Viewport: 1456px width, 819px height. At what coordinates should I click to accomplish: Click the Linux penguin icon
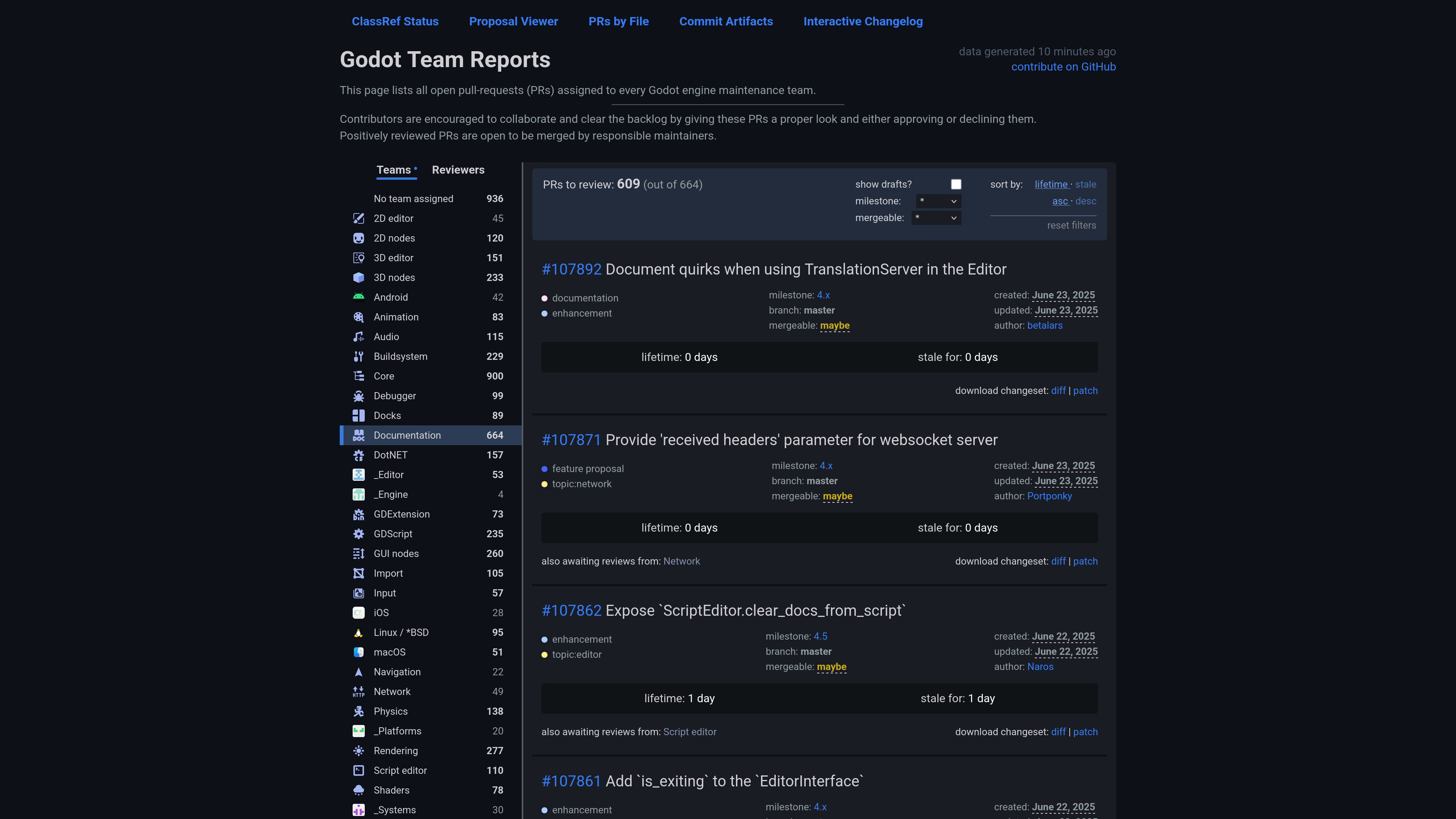coord(358,632)
